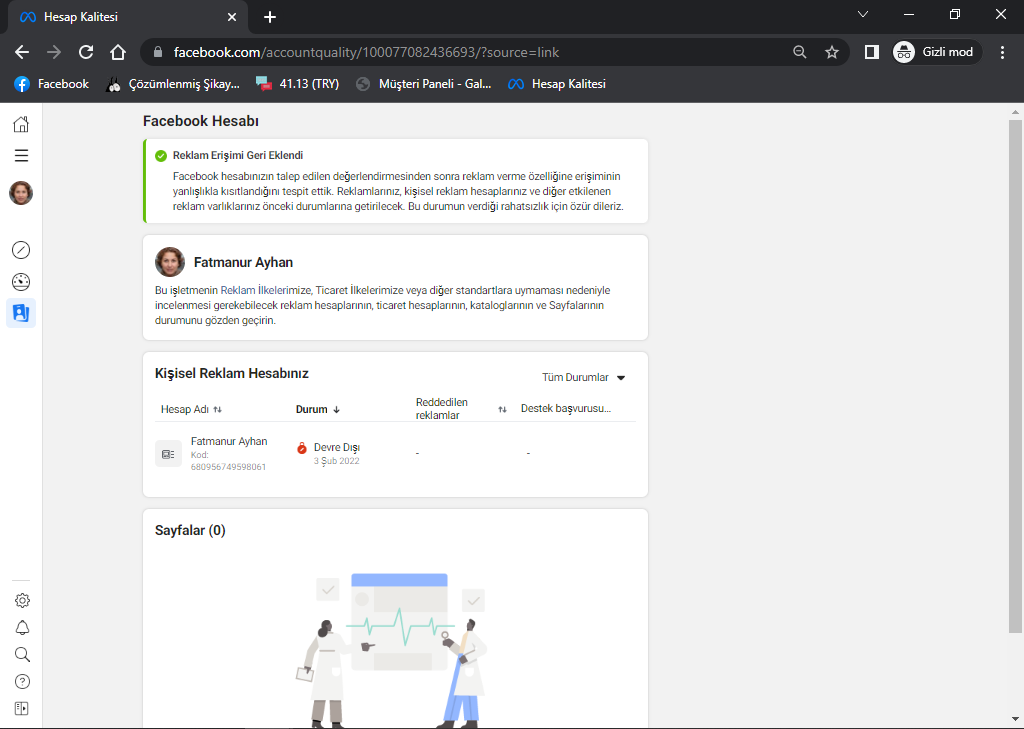
Task: Click the Facebook Hesabı page title
Action: tap(201, 121)
